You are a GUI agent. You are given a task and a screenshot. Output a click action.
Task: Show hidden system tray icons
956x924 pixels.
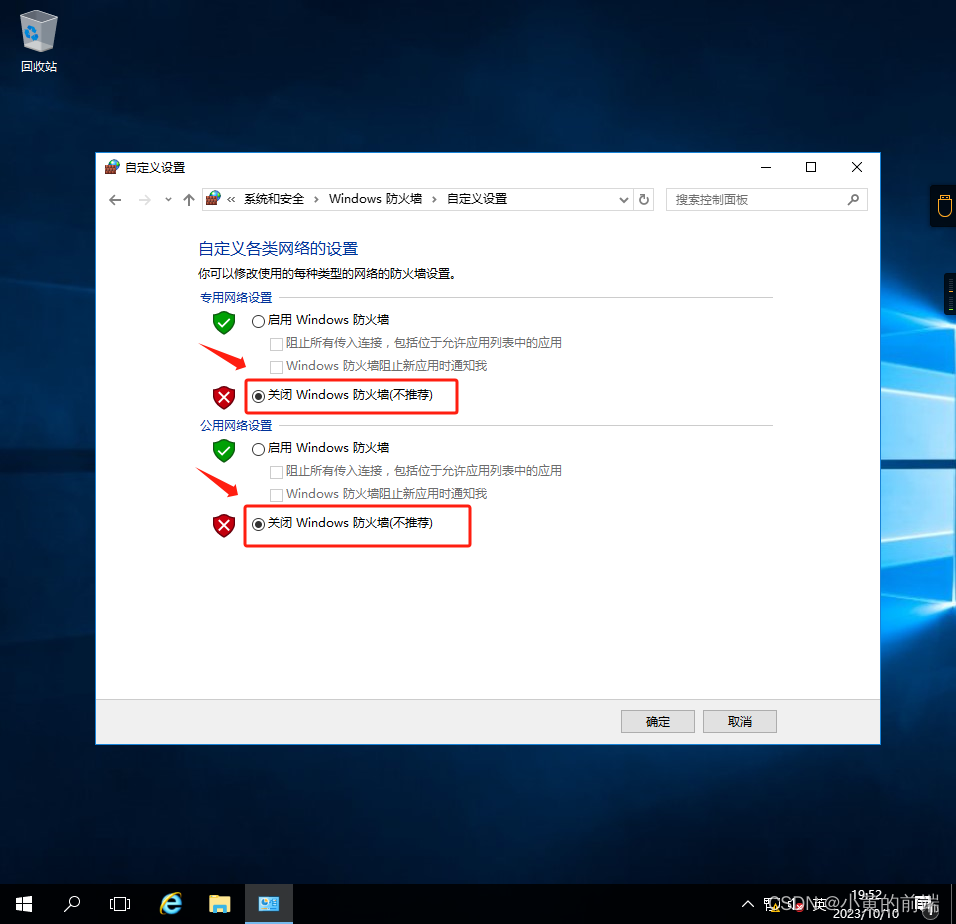[747, 904]
